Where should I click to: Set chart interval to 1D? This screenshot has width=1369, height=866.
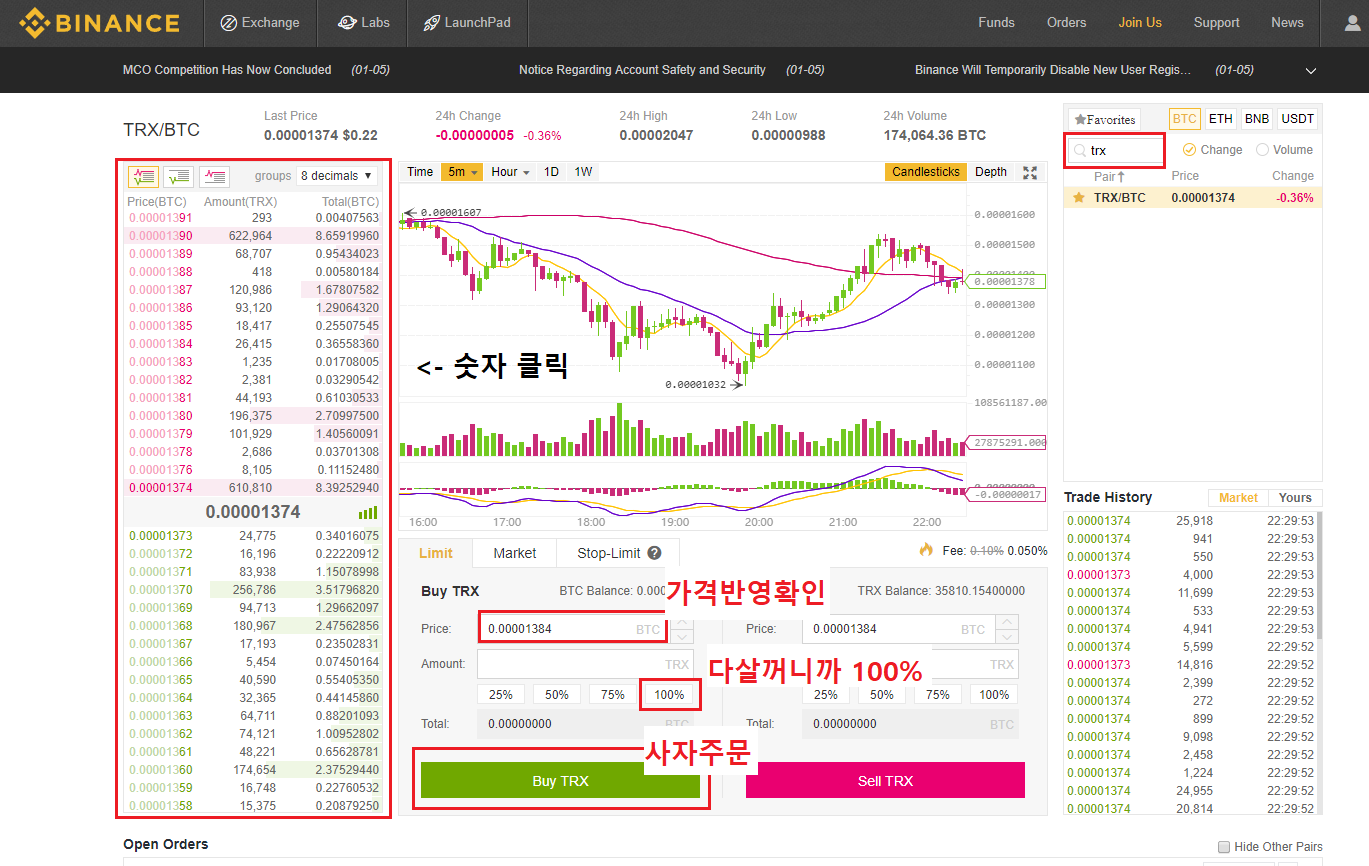click(551, 172)
